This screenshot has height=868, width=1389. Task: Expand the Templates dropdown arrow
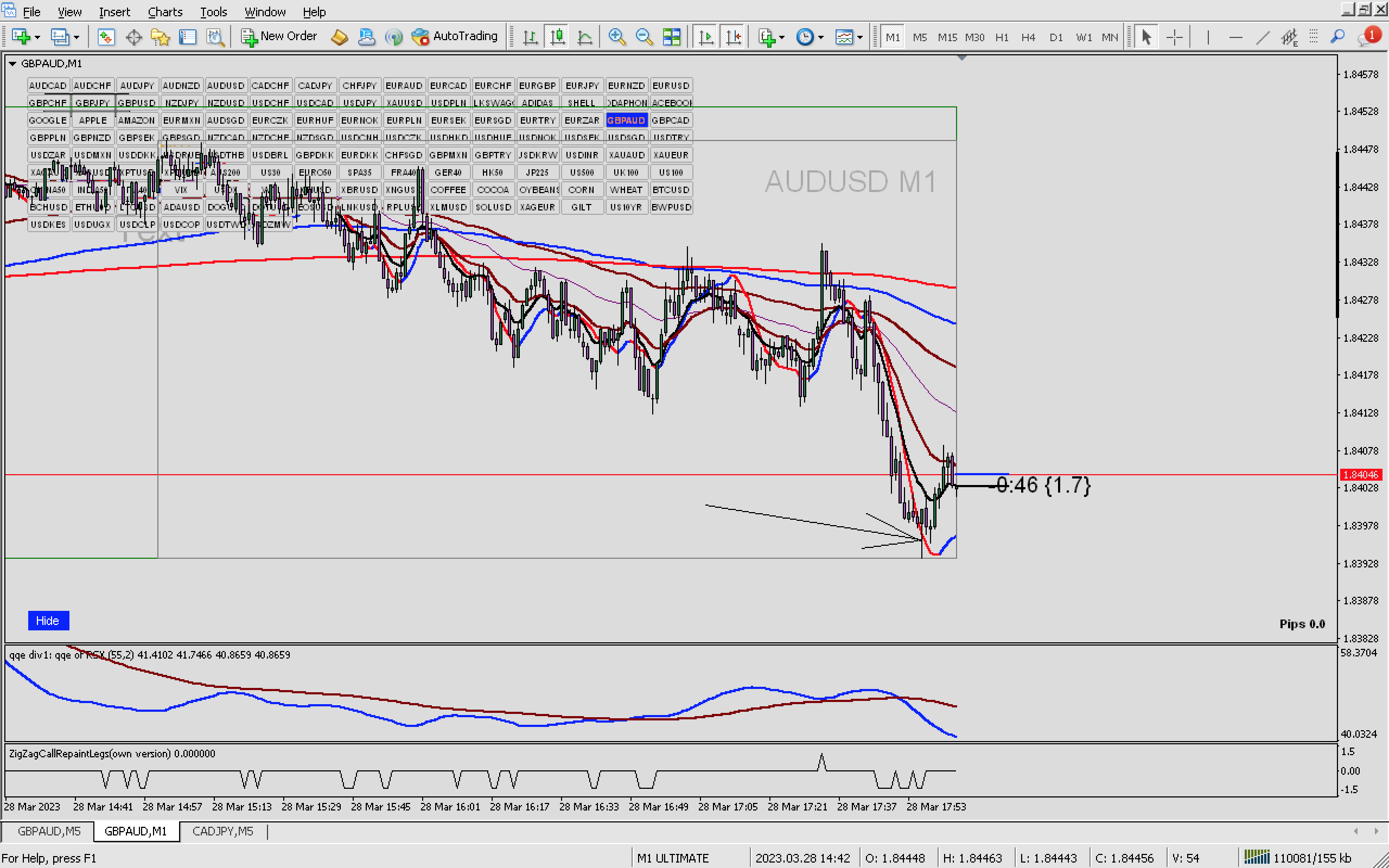point(860,37)
